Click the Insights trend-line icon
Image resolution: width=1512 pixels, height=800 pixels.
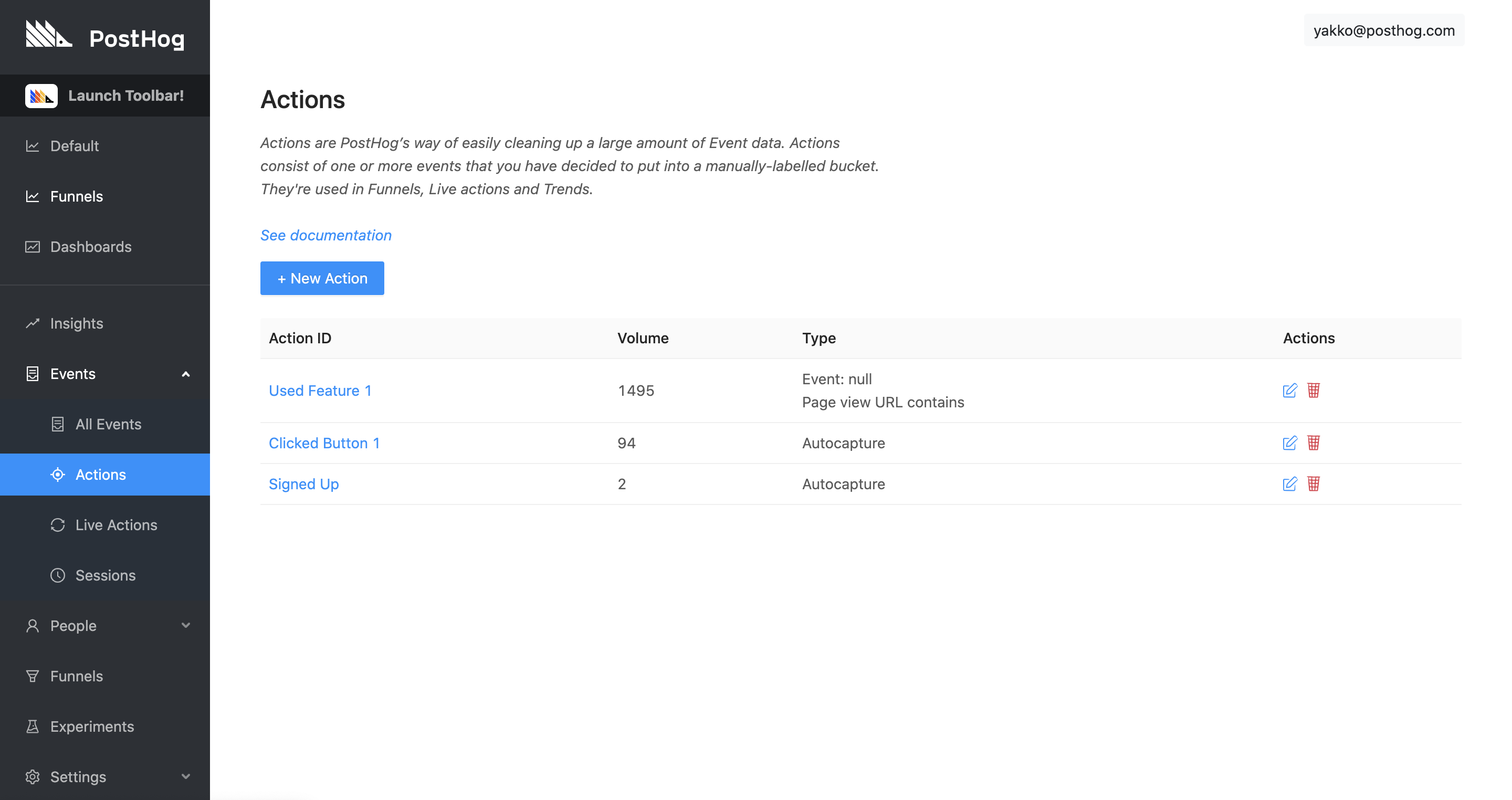[32, 323]
